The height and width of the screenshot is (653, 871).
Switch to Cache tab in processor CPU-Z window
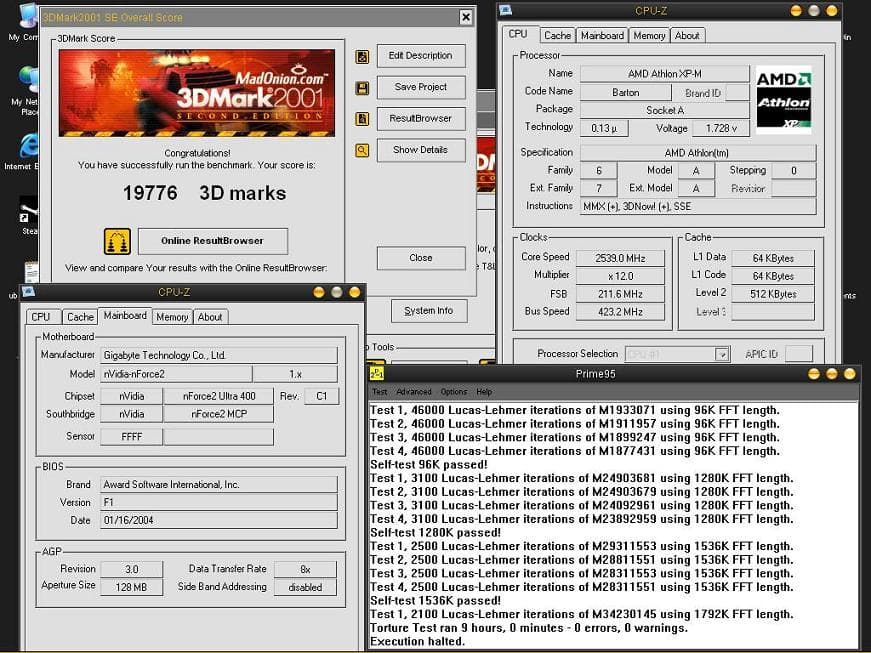pos(557,35)
